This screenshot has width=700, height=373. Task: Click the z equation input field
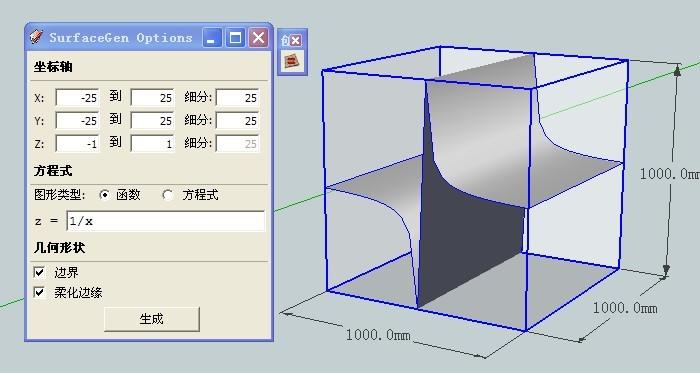(166, 221)
